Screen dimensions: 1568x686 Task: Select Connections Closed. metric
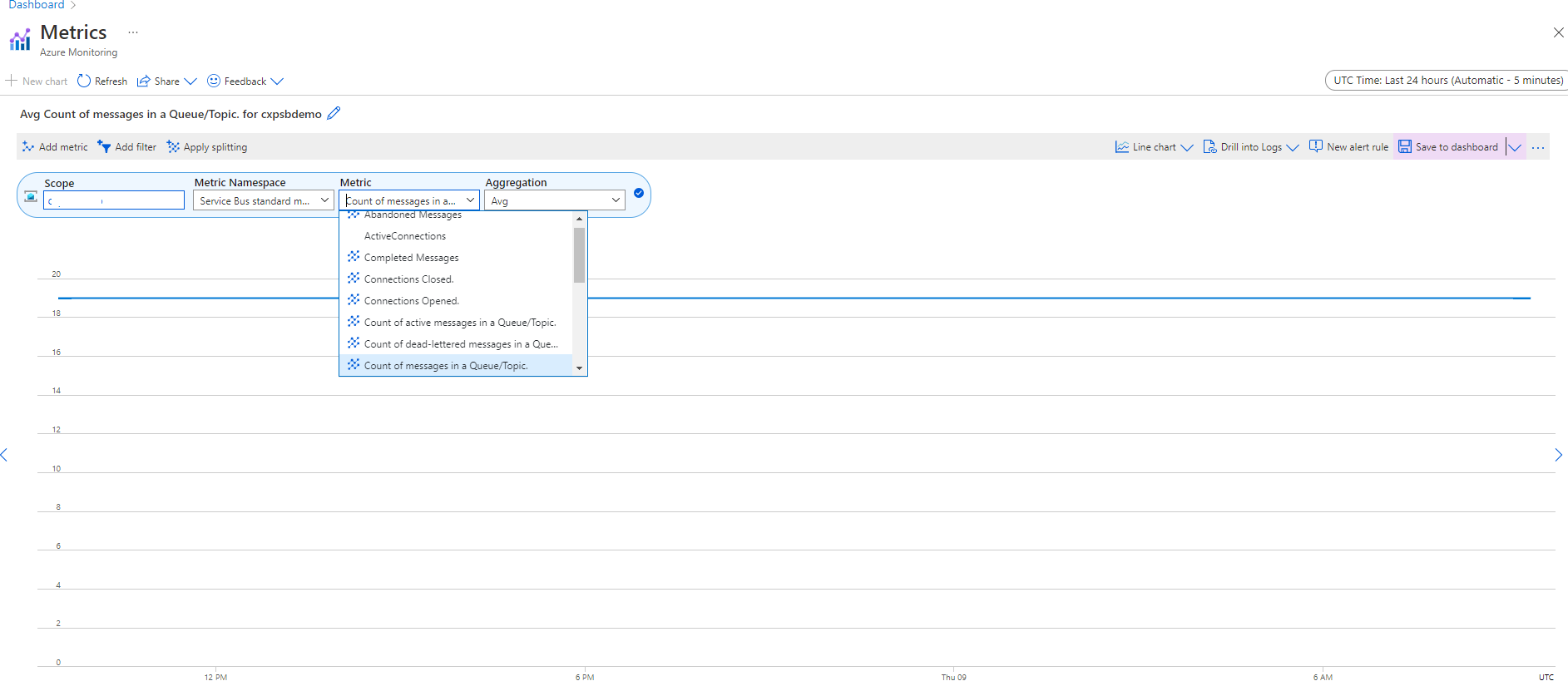pyautogui.click(x=456, y=279)
